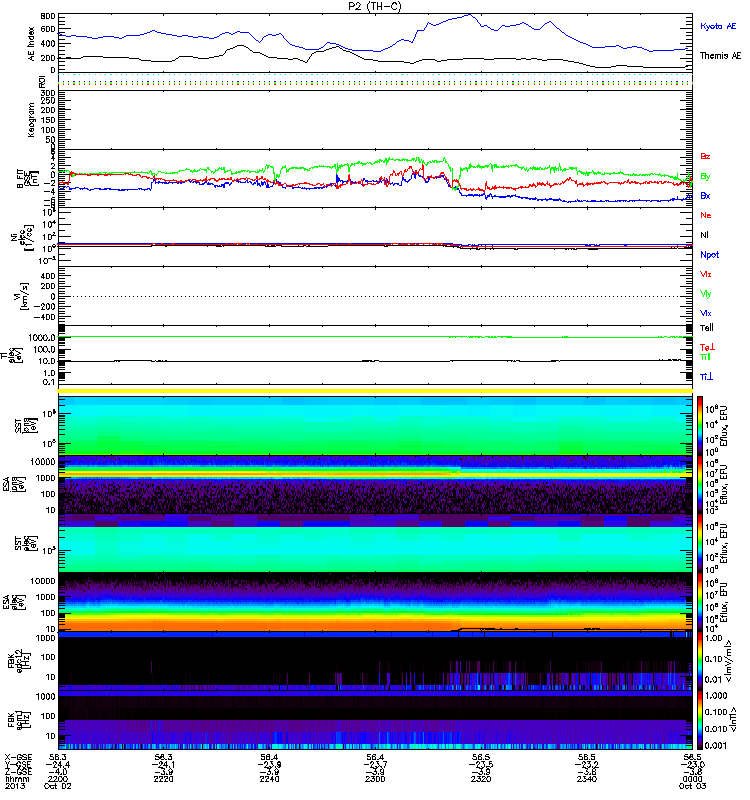Click the plot title "P2 (TH-C)"
The width and height of the screenshot is (750, 800).
(374, 6)
